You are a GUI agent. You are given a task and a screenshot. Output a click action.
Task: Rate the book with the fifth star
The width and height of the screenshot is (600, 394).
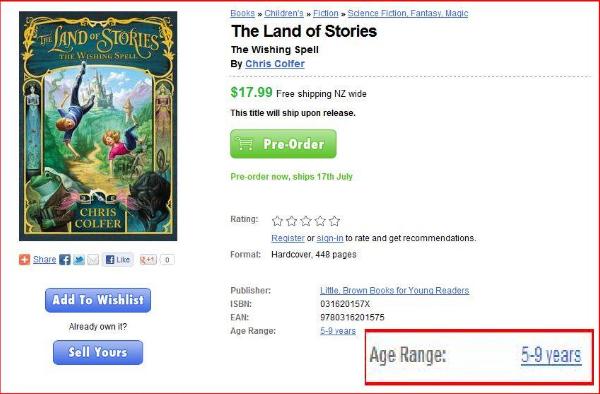334,221
